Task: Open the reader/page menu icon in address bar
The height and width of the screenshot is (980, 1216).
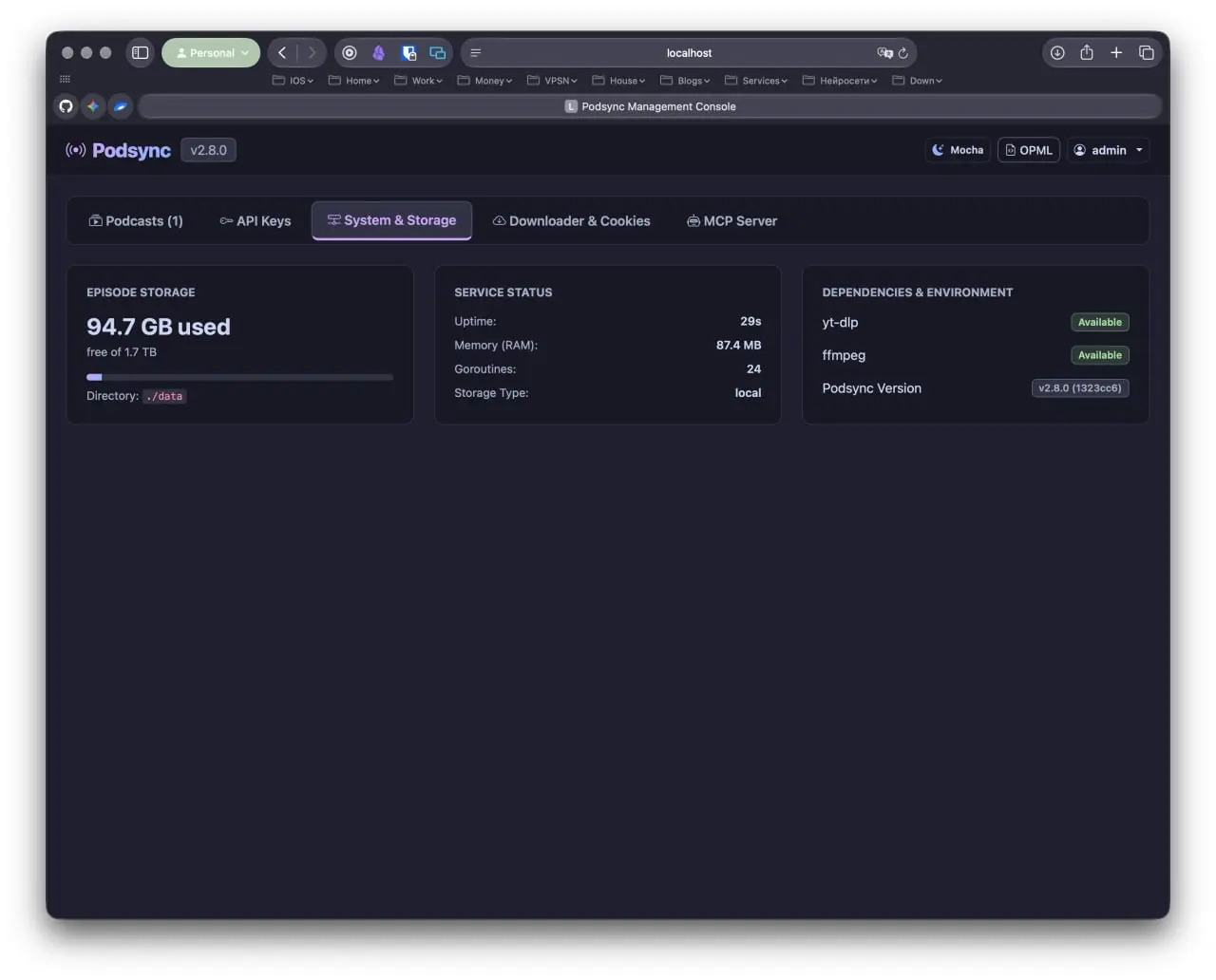Action: 476,53
